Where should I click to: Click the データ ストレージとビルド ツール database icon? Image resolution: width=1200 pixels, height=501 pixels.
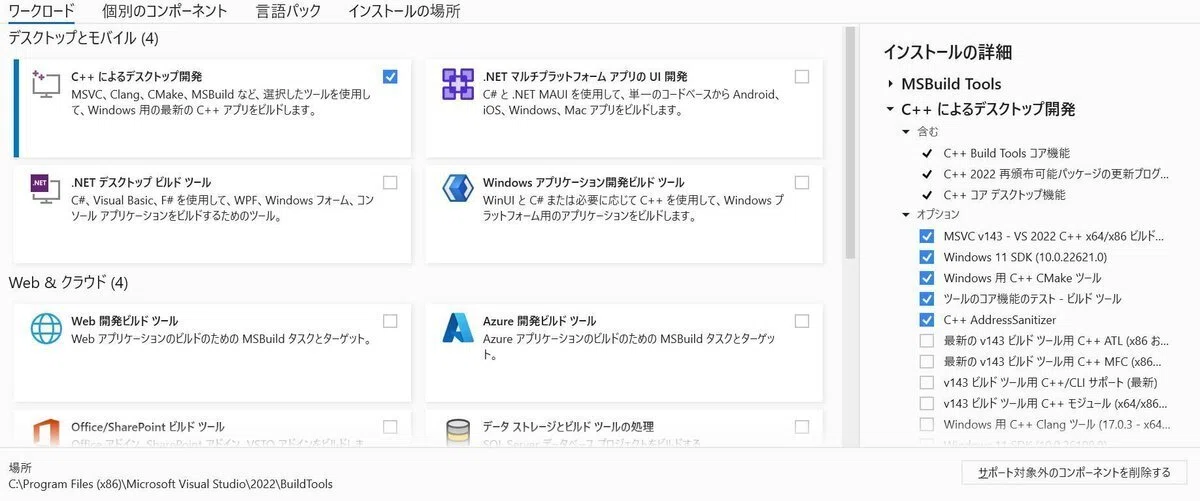click(x=458, y=433)
